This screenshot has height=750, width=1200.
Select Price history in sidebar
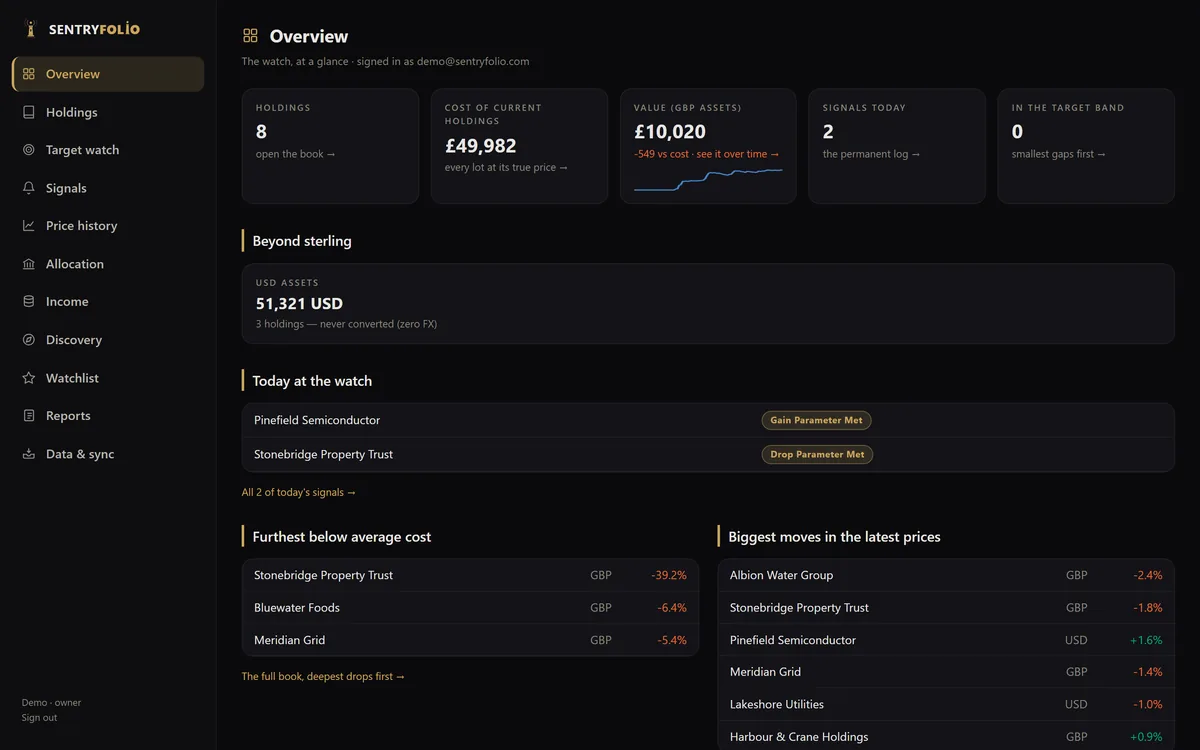tap(108, 226)
